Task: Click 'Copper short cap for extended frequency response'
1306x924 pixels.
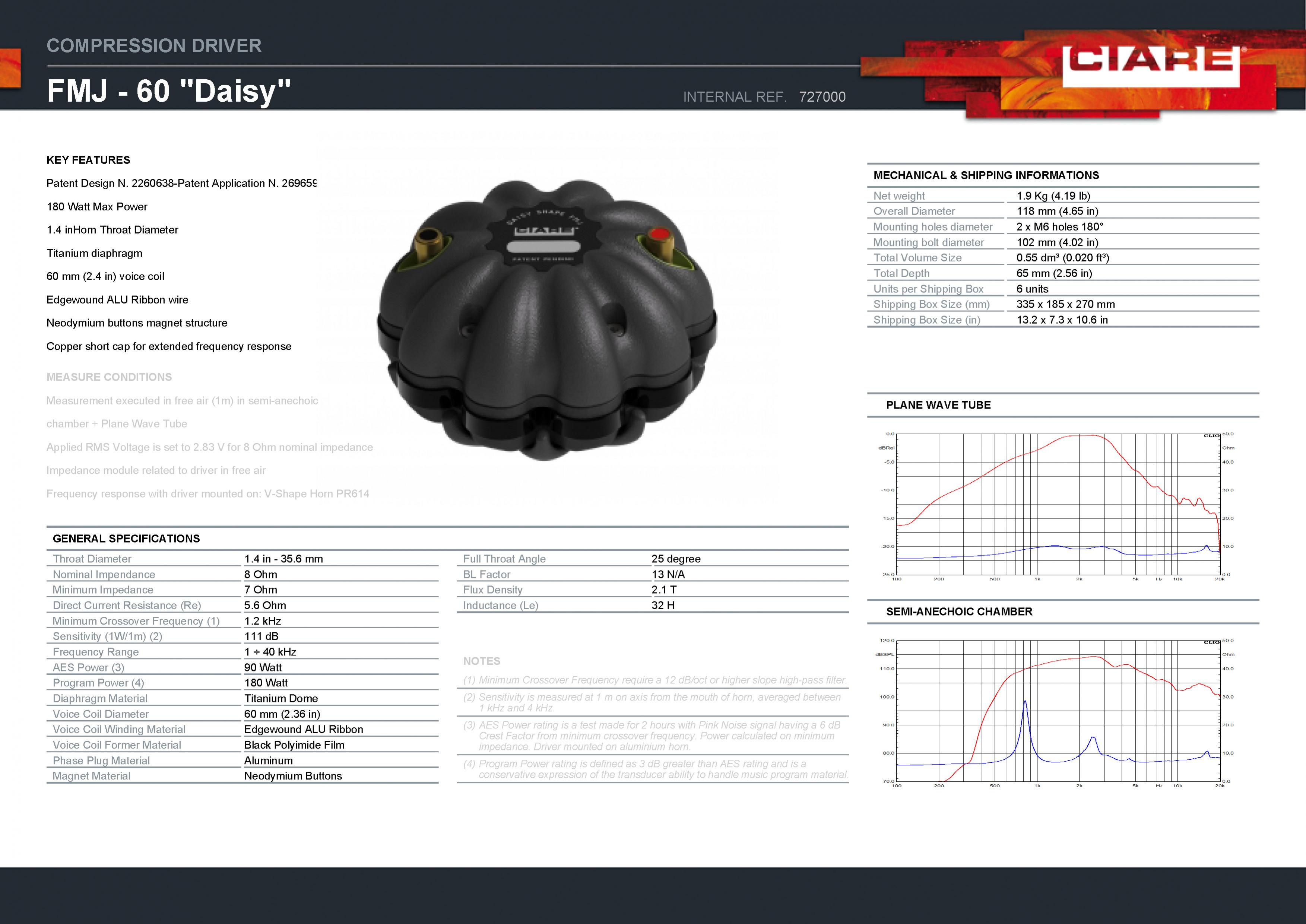Action: point(169,346)
